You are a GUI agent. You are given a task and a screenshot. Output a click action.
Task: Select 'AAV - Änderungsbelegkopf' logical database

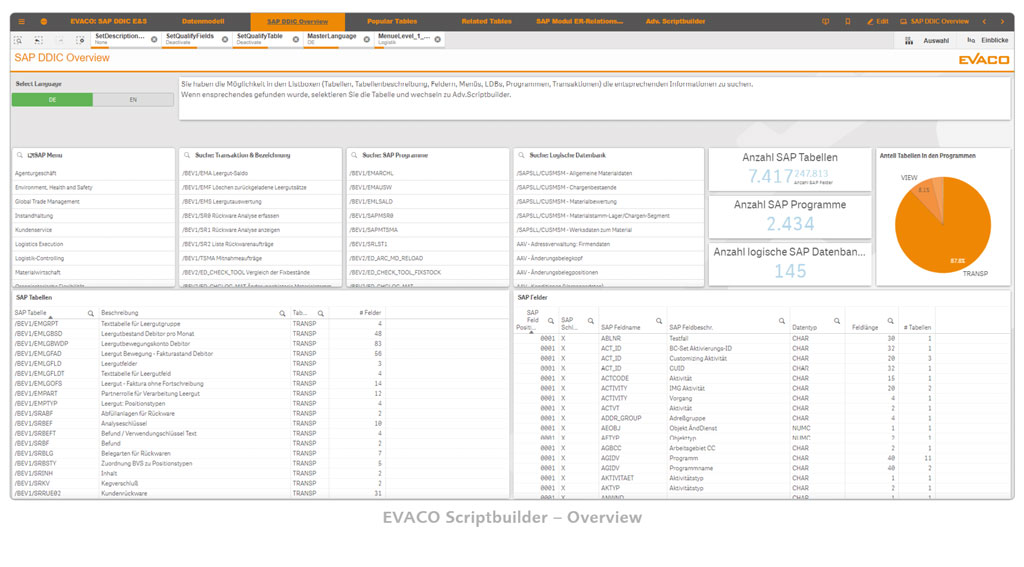[x=609, y=259]
